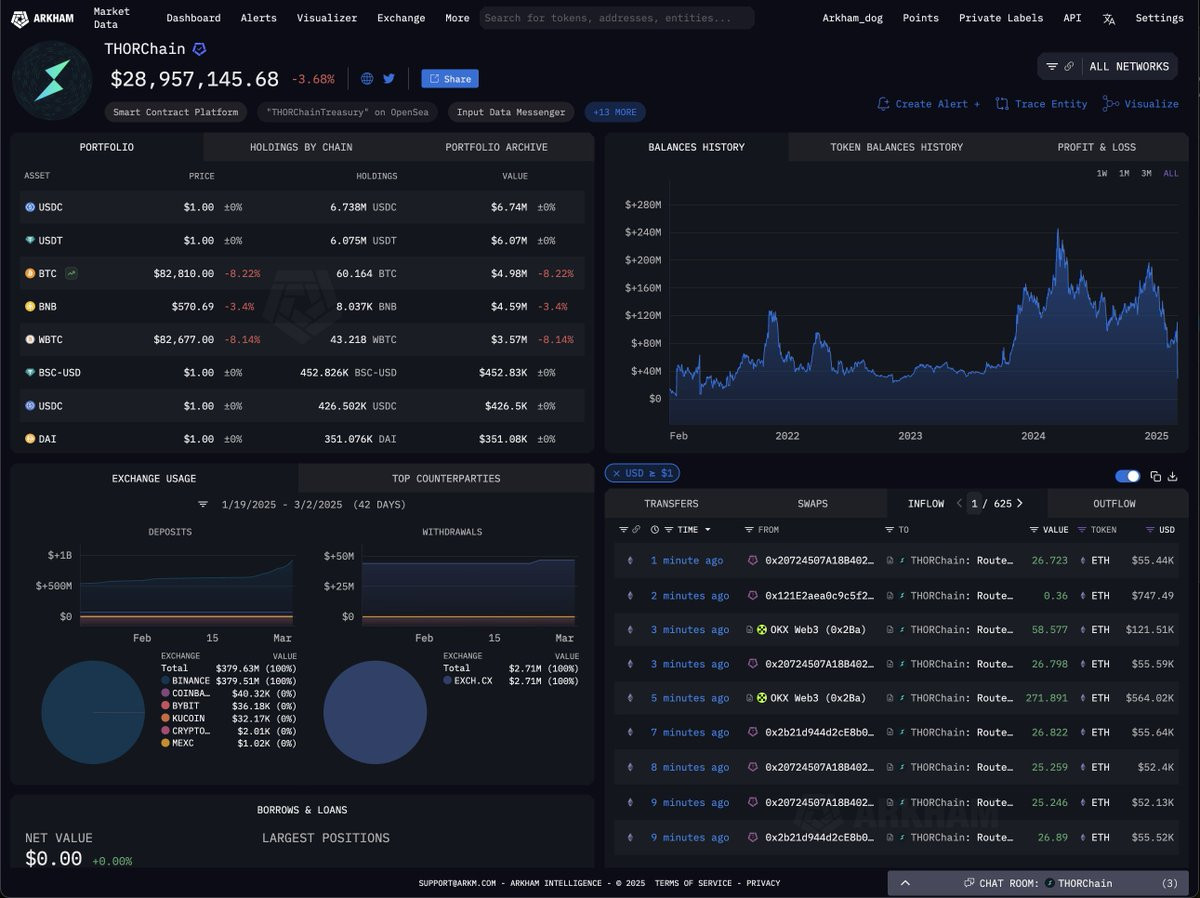Open the FROM column filter
The width and height of the screenshot is (1200, 898).
tap(750, 529)
